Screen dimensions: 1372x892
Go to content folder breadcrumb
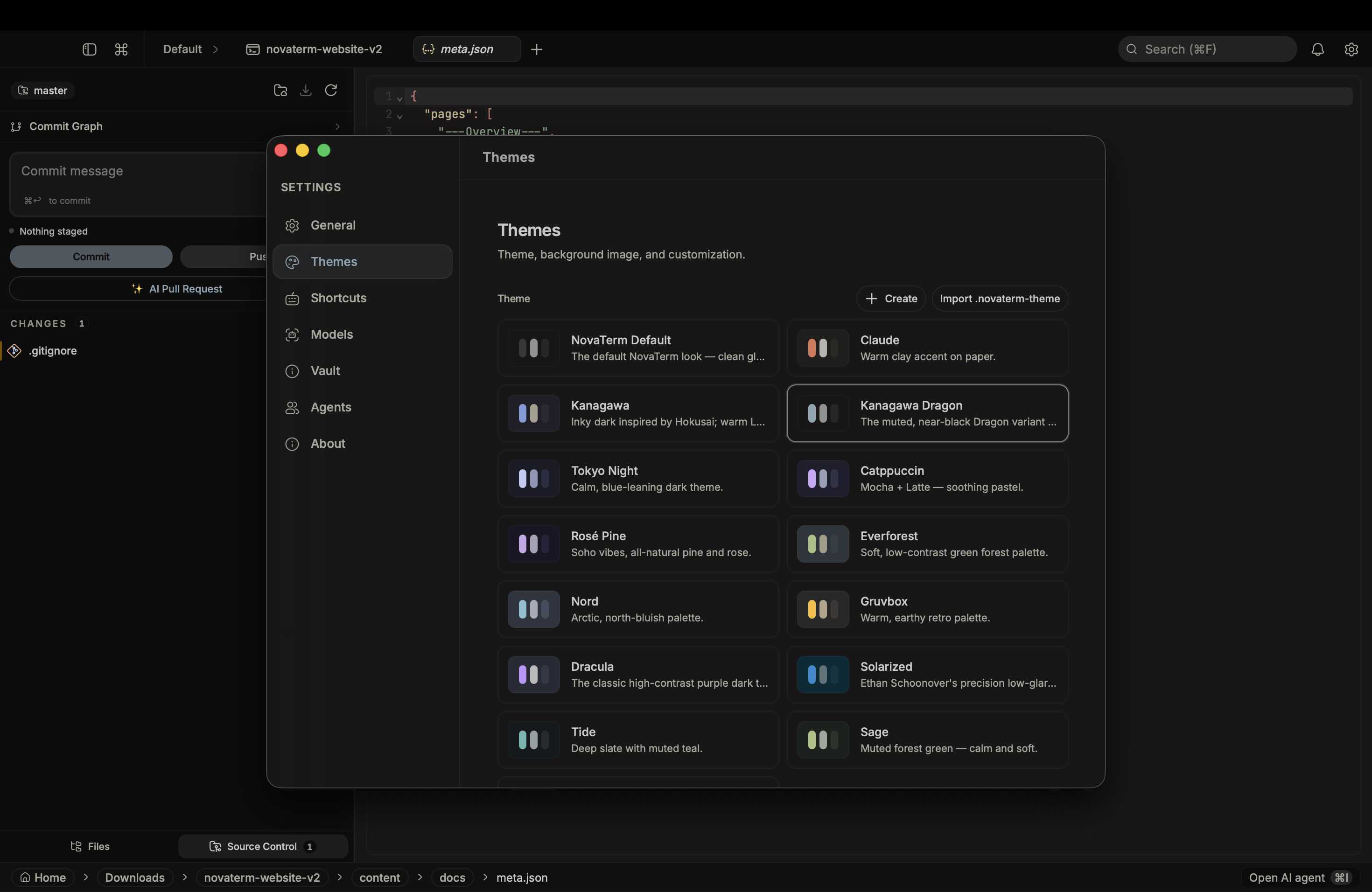pos(379,877)
